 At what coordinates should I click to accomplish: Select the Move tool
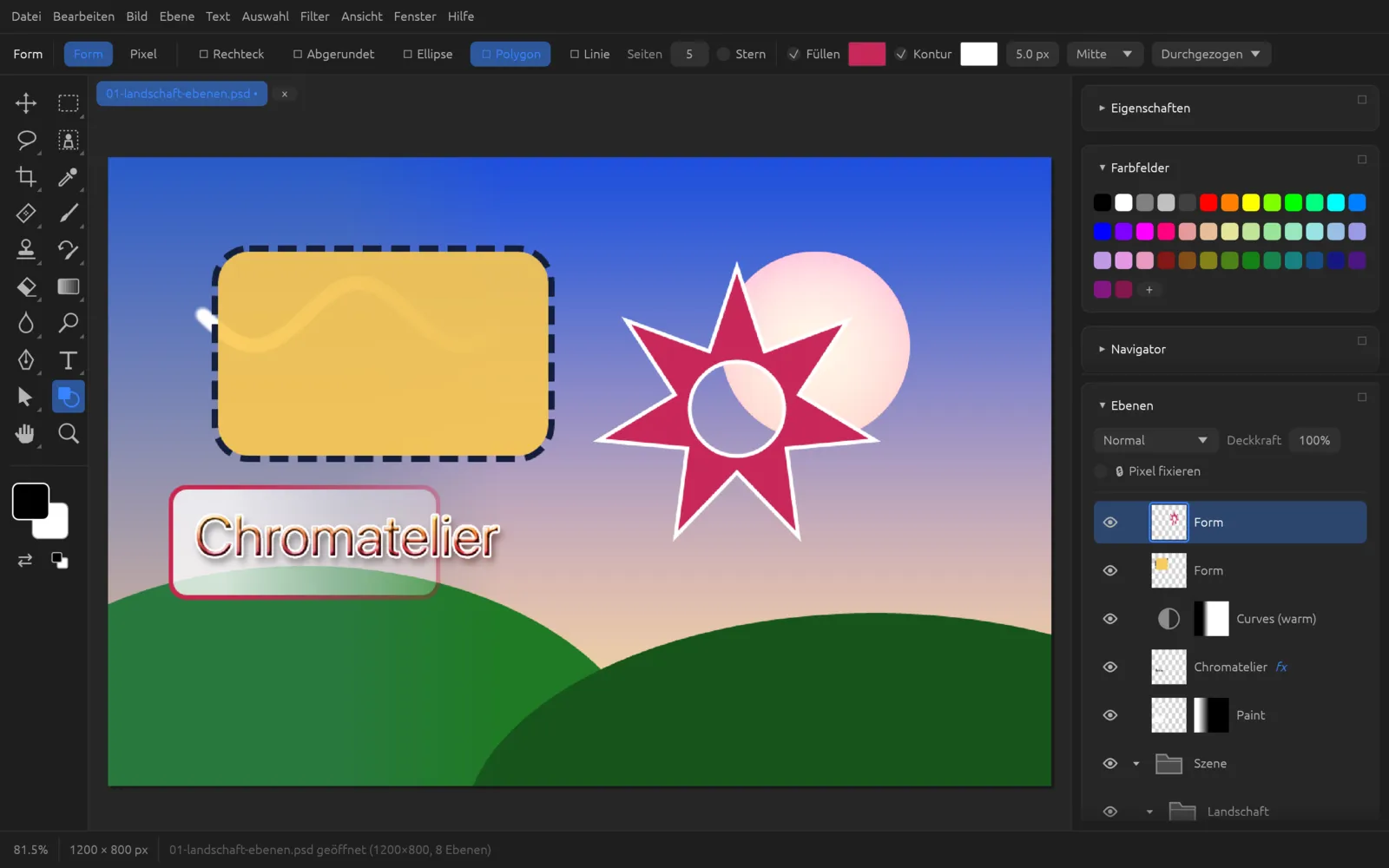[26, 103]
